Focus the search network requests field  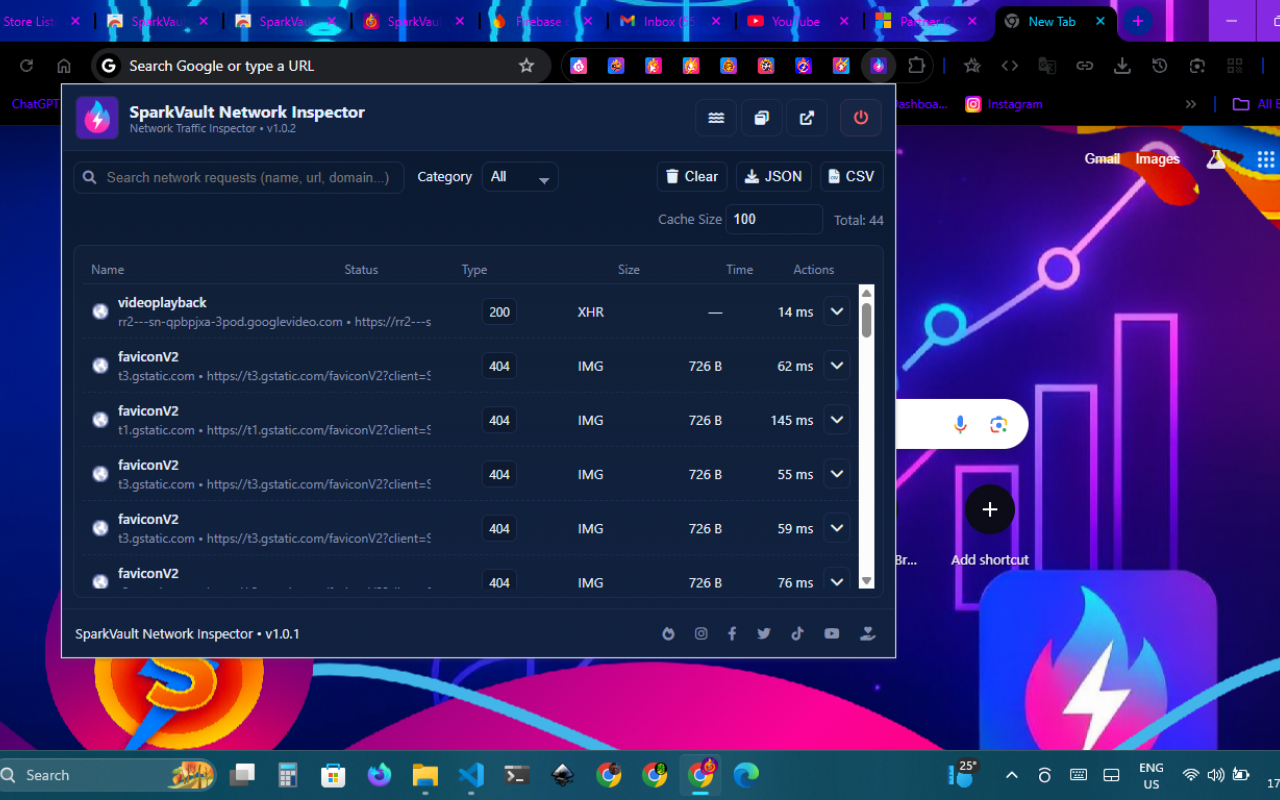239,177
